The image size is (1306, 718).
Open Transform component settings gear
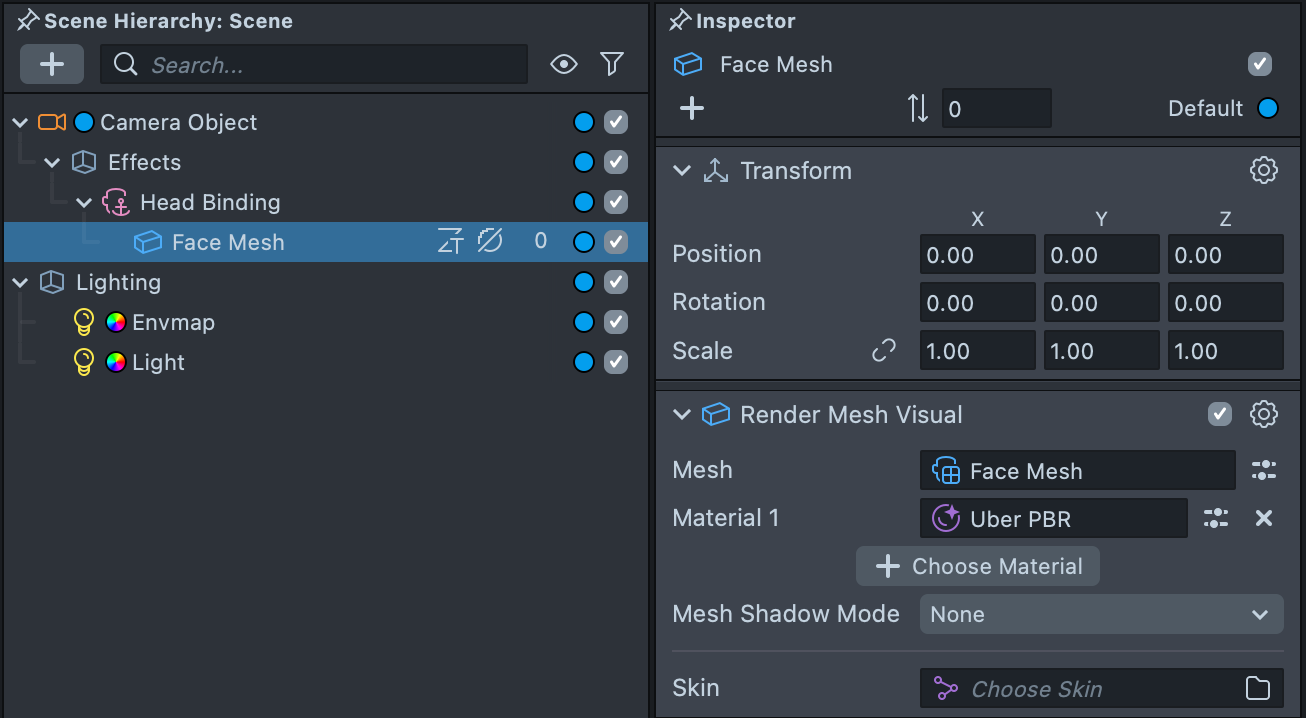[x=1264, y=171]
